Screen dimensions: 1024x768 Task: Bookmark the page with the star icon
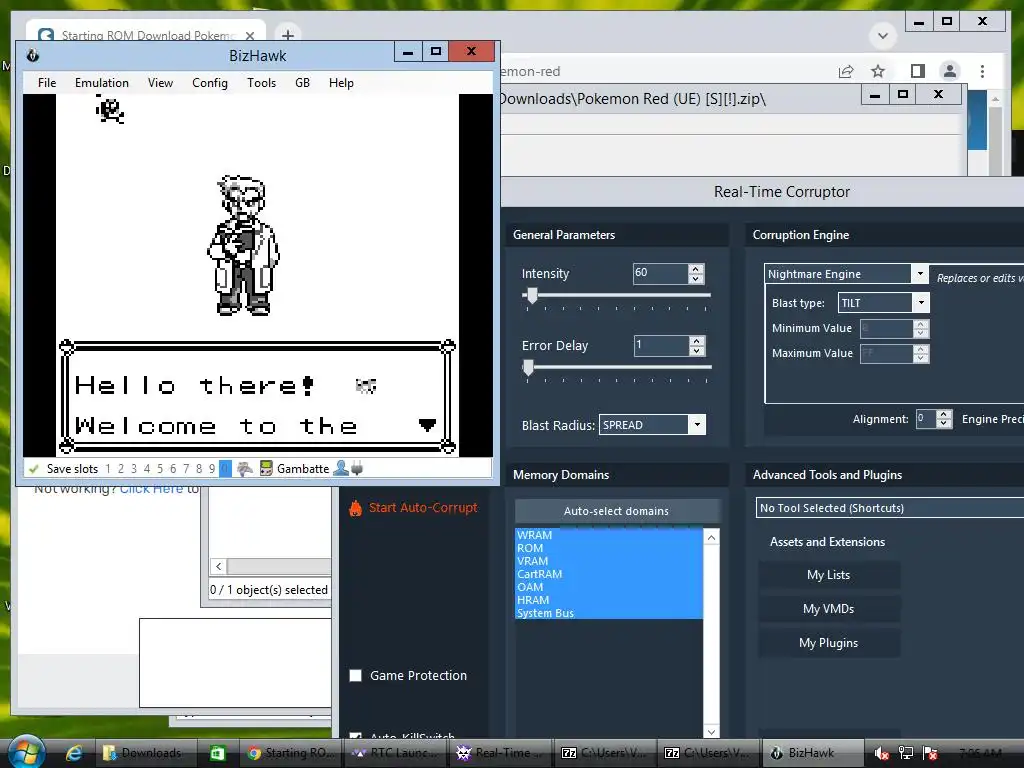(878, 71)
